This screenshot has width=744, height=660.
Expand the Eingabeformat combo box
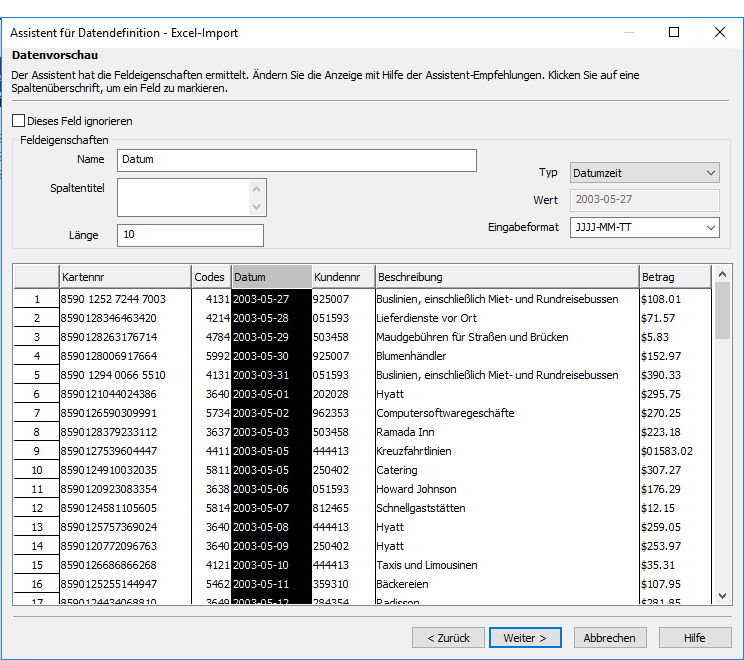point(644,228)
